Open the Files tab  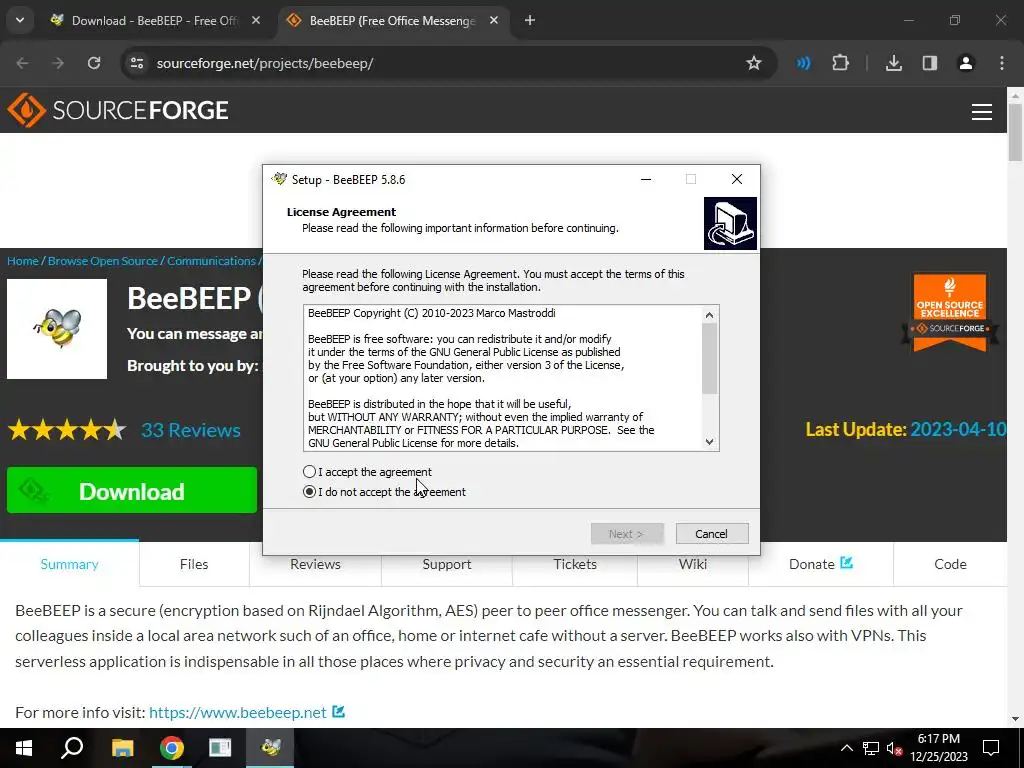194,564
